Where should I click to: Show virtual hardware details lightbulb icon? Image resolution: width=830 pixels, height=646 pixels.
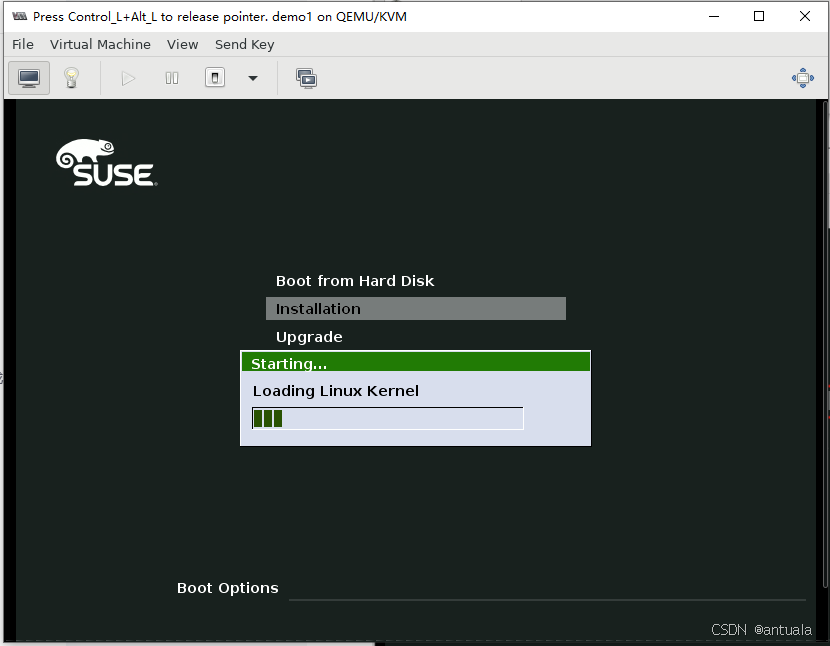pyautogui.click(x=71, y=78)
